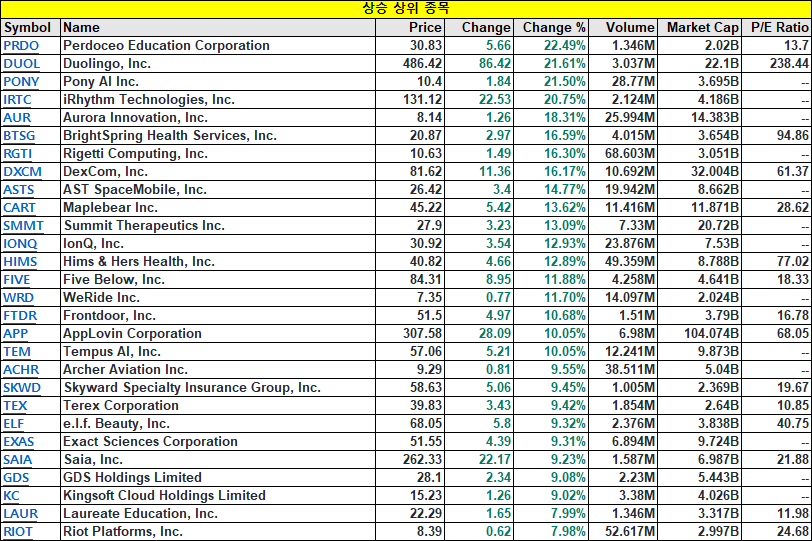This screenshot has height=541, width=812.
Task: Open the KC ticker link
Action: 11,495
